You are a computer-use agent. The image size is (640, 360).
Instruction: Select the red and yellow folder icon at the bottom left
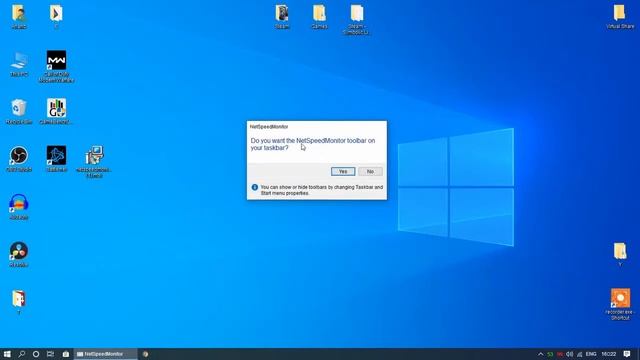tap(19, 299)
